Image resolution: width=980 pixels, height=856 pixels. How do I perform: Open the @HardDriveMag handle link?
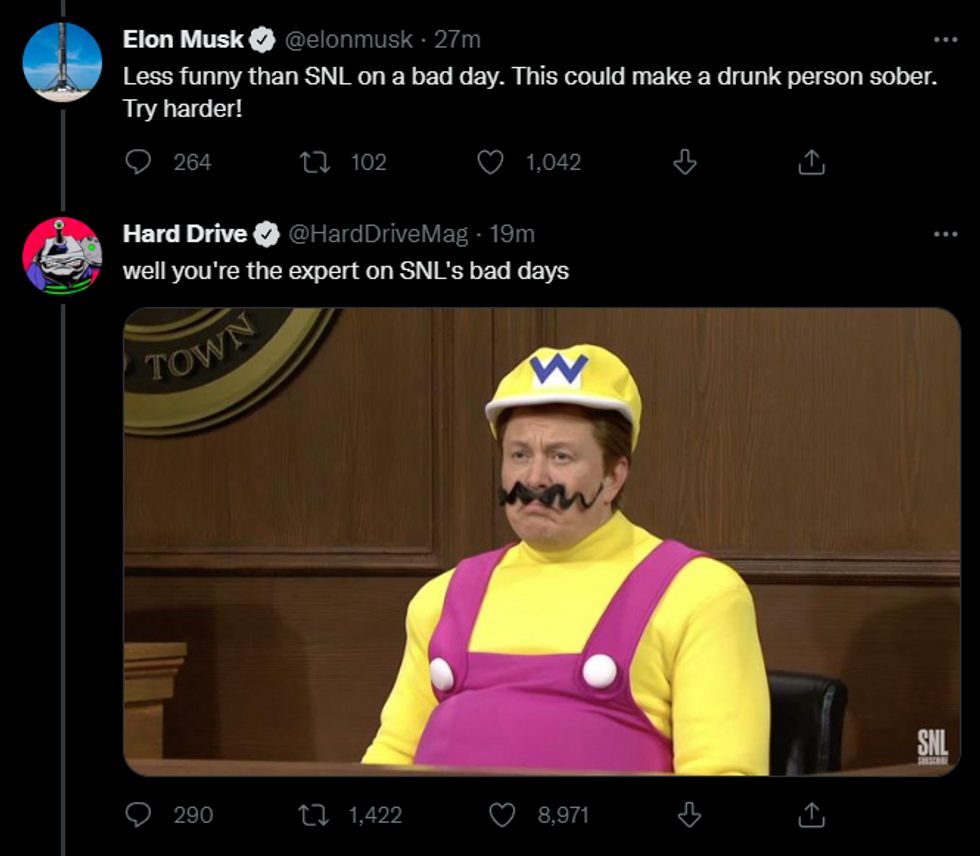378,234
